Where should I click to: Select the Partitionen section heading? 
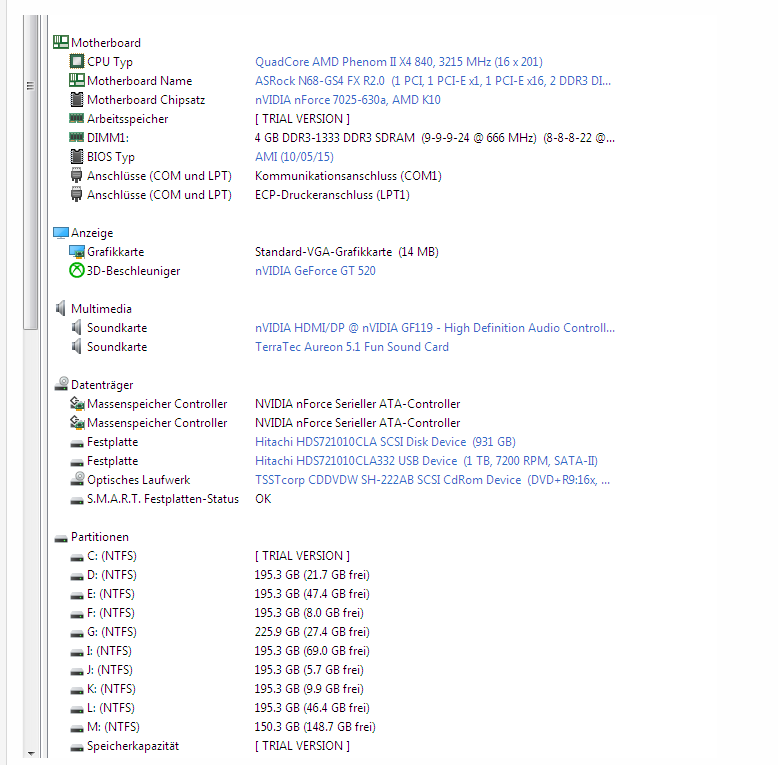point(100,537)
